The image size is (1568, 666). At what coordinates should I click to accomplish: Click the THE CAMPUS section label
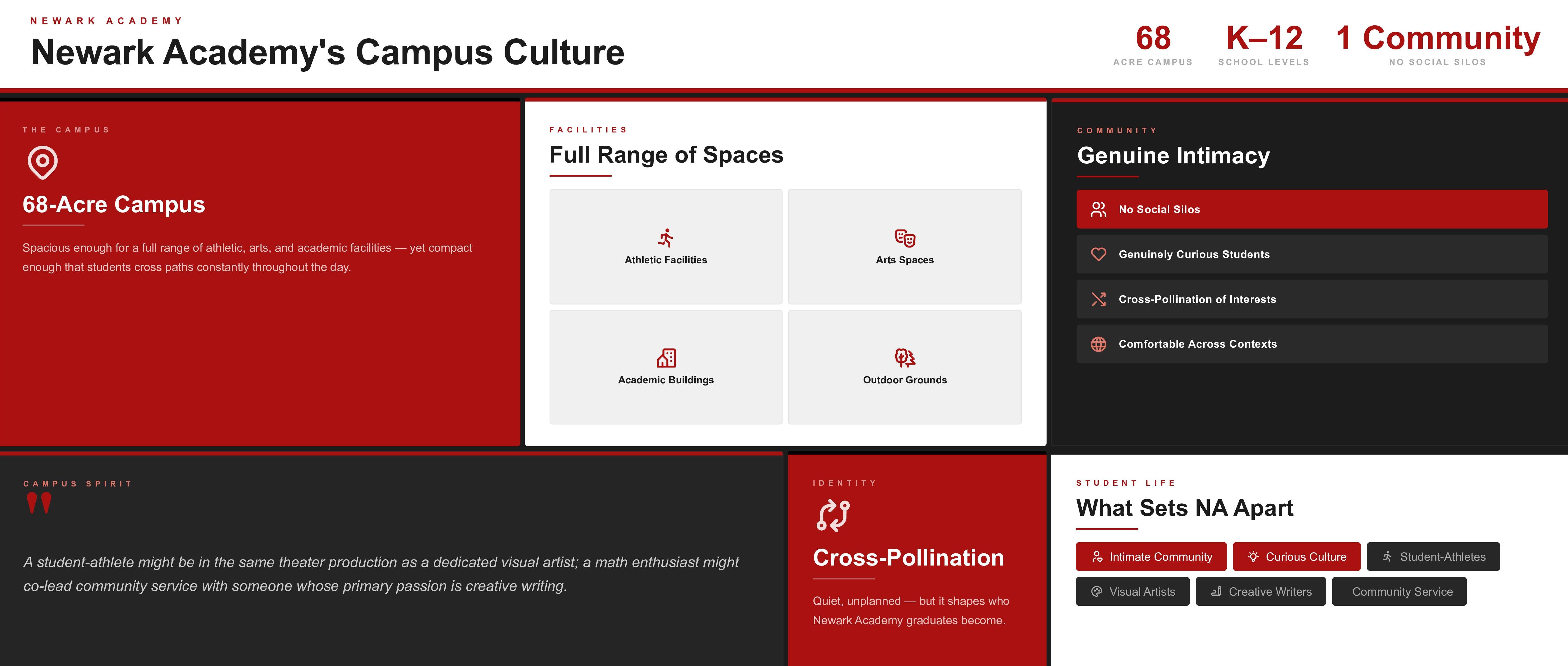click(x=66, y=130)
